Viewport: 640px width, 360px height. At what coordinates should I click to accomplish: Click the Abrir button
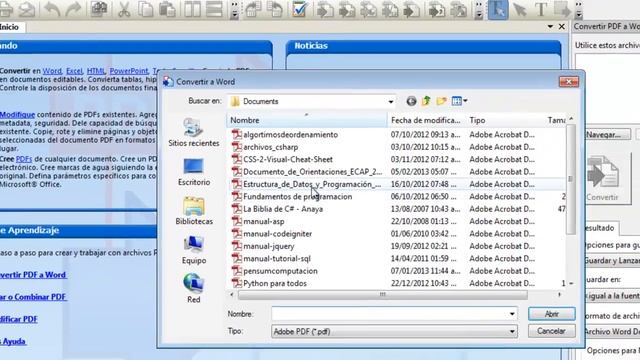tap(551, 314)
